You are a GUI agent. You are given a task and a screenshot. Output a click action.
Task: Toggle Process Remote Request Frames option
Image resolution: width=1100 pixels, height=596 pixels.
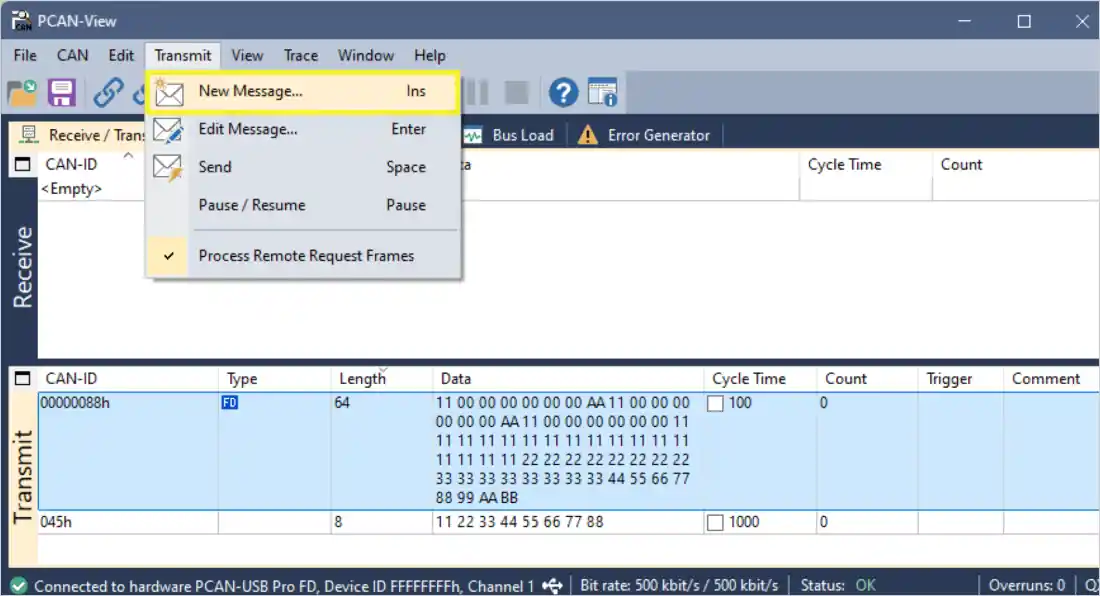pyautogui.click(x=303, y=256)
